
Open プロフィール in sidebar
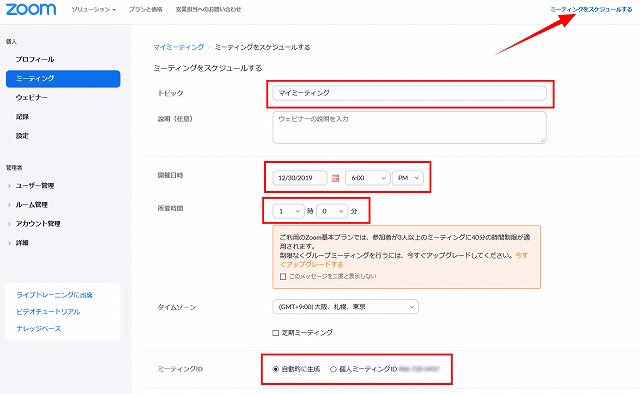[x=35, y=59]
